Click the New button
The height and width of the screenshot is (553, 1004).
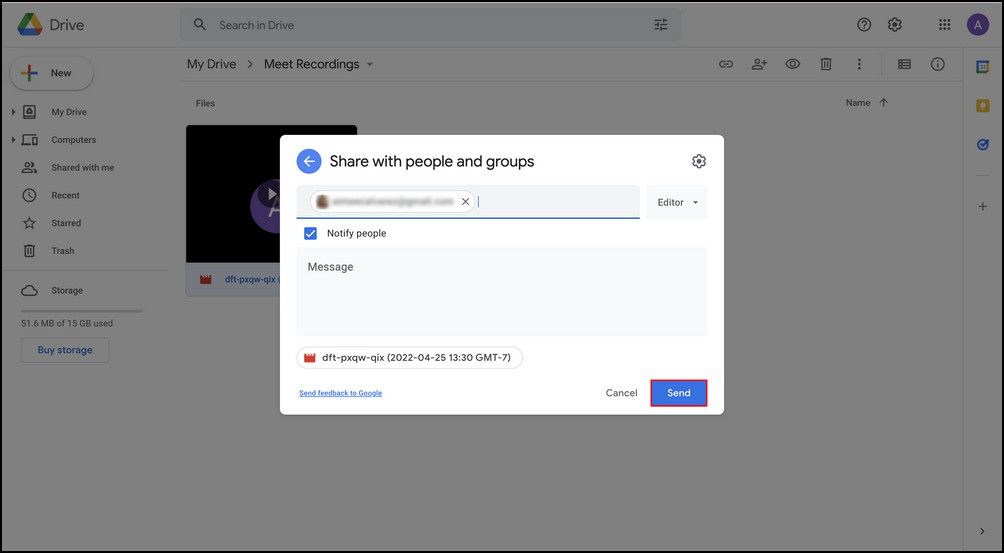(51, 73)
